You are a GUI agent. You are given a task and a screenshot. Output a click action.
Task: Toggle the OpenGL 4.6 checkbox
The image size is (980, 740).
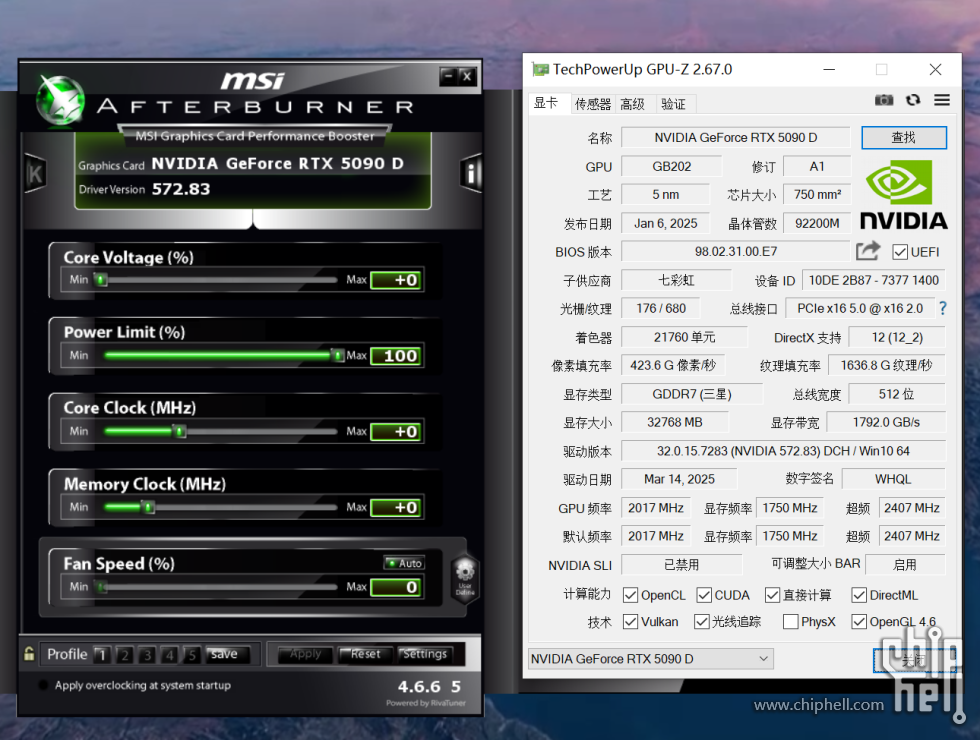coord(859,622)
